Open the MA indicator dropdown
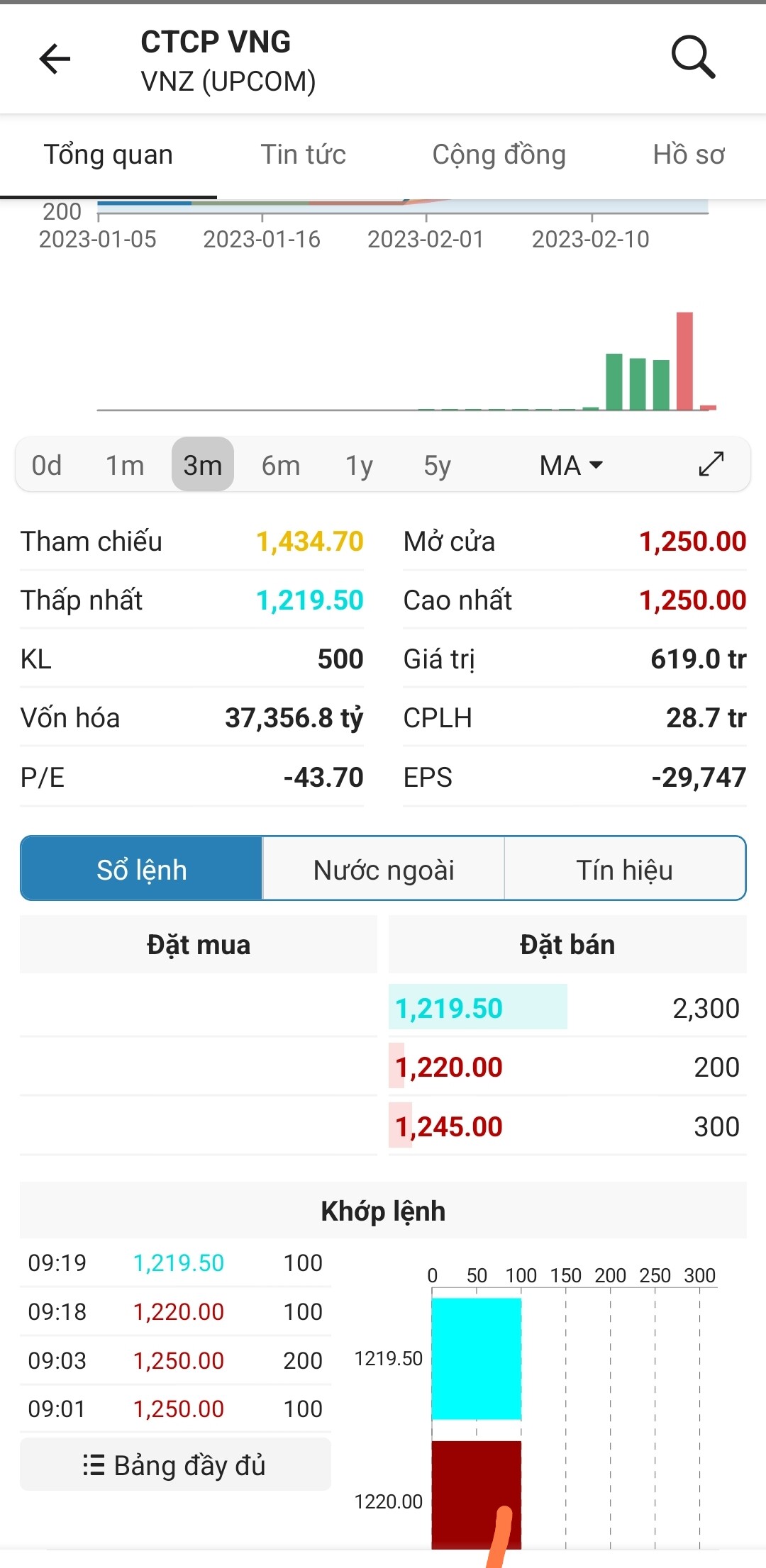 [x=571, y=466]
